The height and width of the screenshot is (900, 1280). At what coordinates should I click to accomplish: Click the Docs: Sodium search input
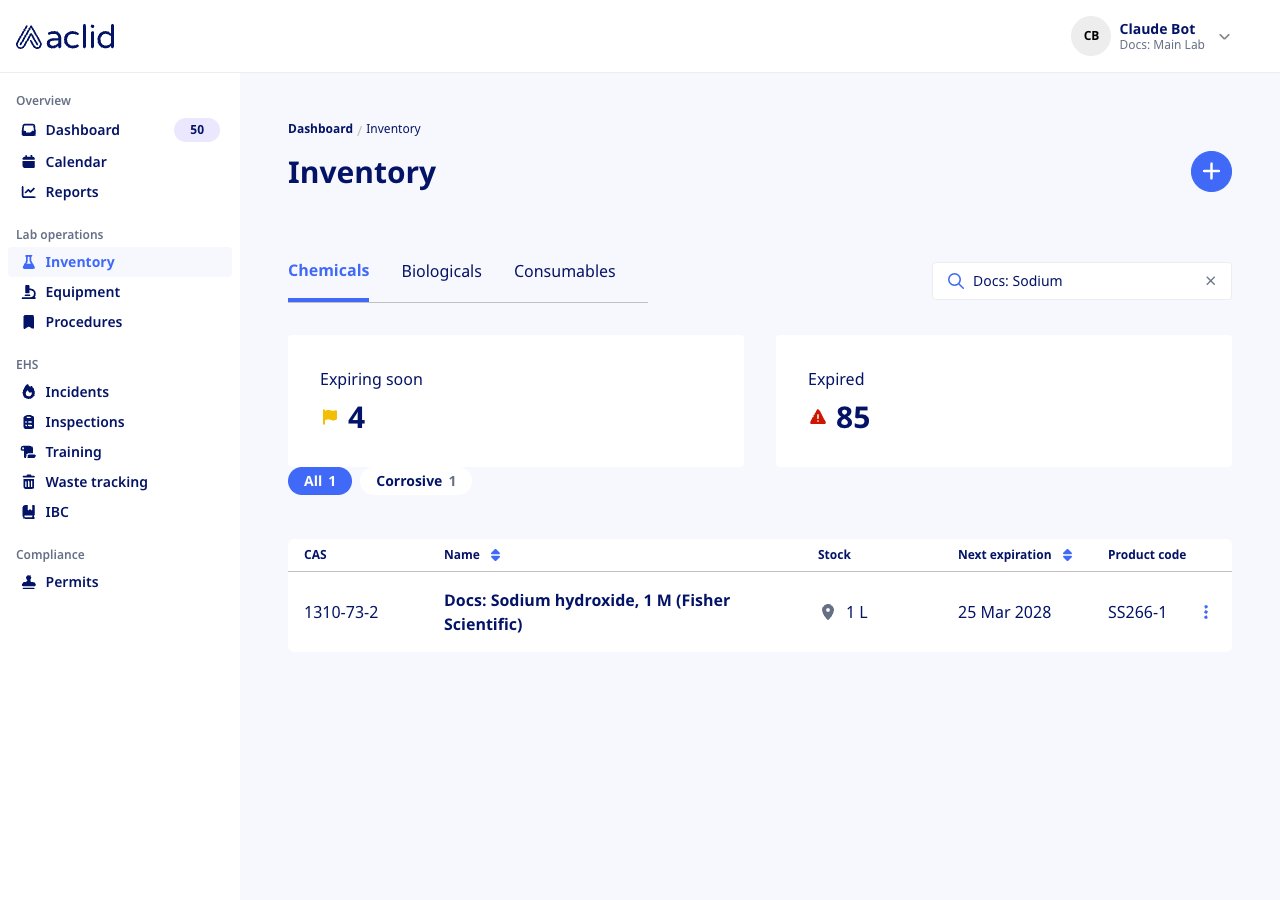pos(1082,281)
